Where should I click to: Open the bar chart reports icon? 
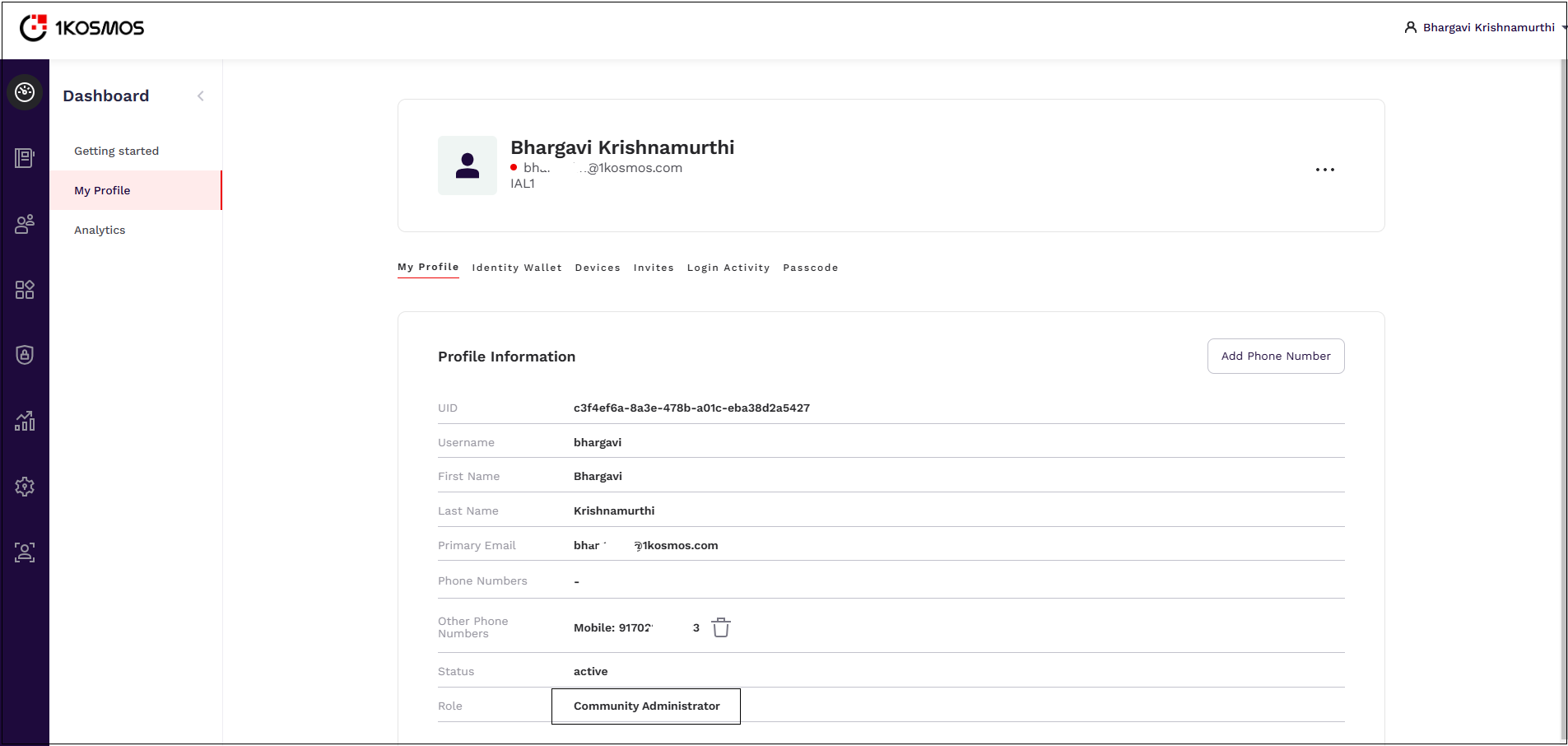(x=25, y=421)
